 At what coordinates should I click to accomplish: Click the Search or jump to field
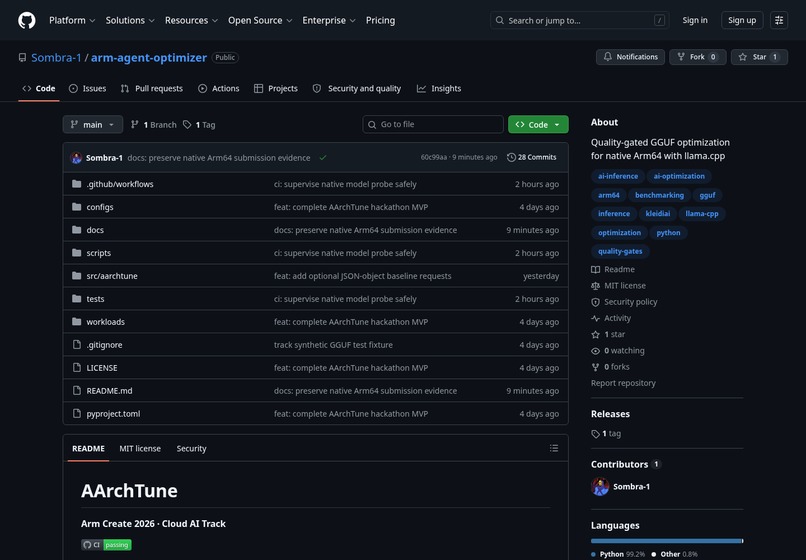[x=579, y=21]
